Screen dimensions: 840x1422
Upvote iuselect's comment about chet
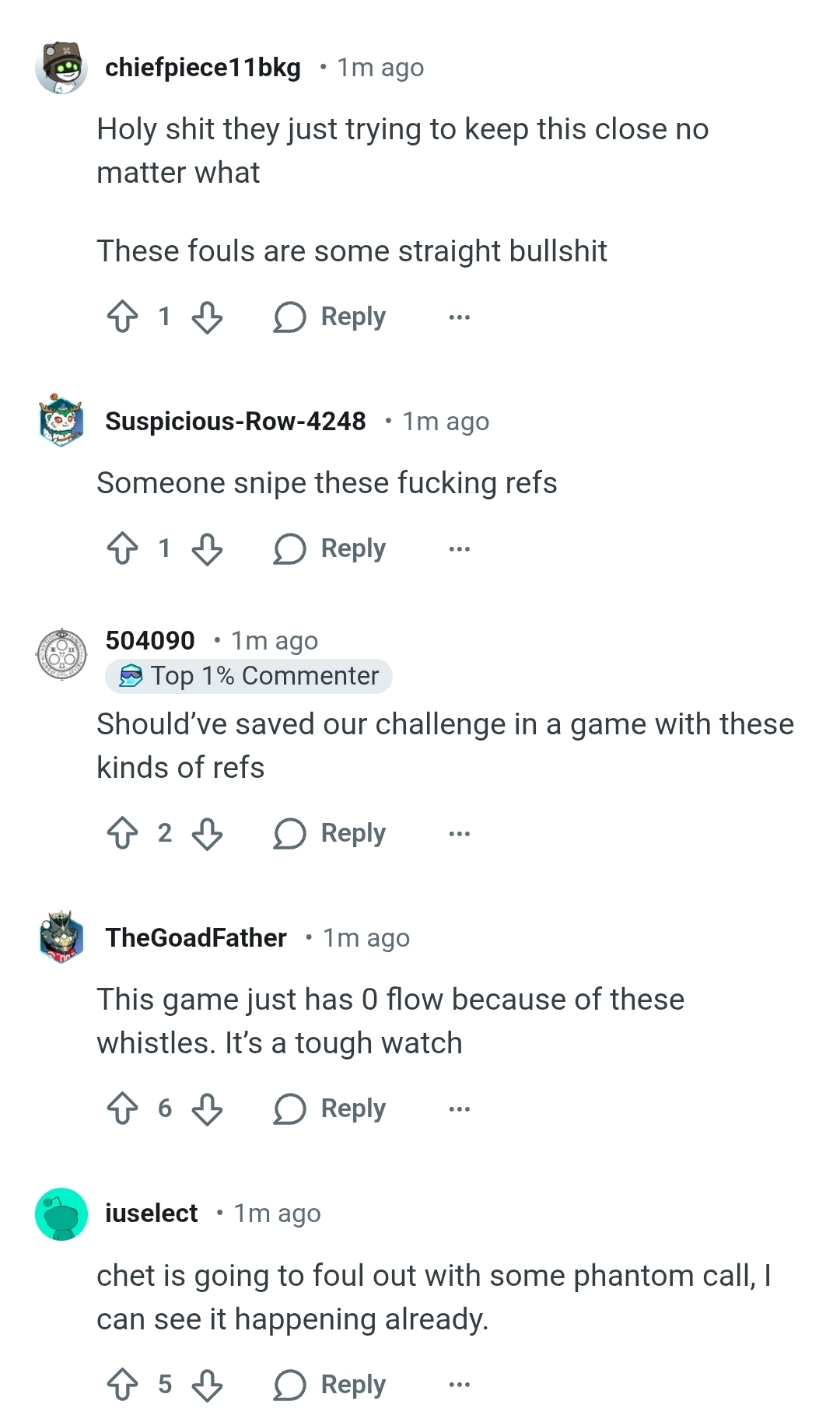[x=123, y=1385]
